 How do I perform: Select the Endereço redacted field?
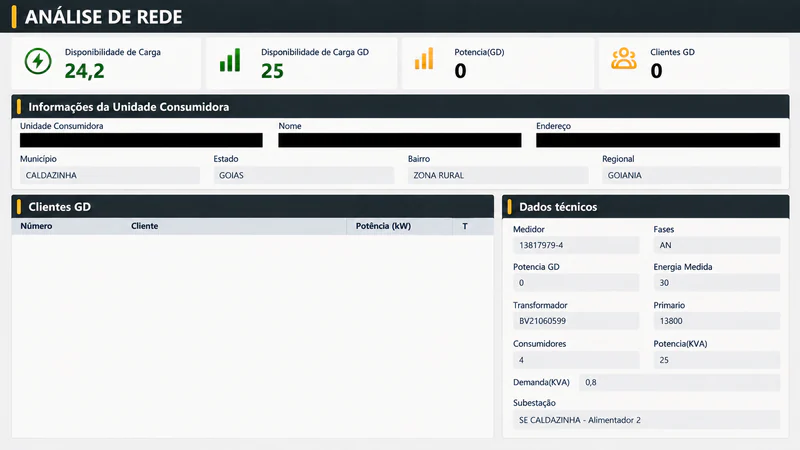click(658, 140)
